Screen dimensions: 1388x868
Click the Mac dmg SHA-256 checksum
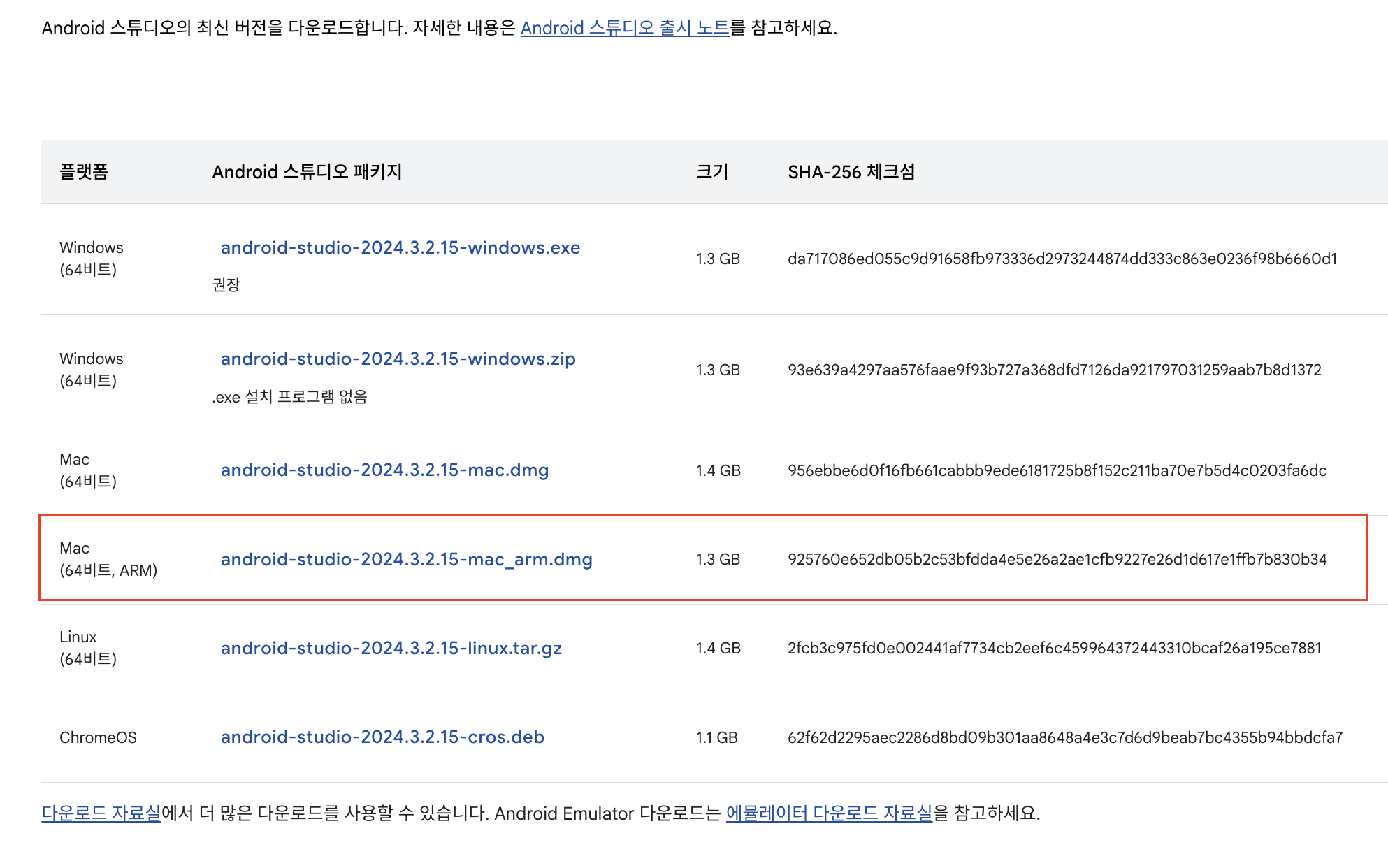tap(1057, 471)
